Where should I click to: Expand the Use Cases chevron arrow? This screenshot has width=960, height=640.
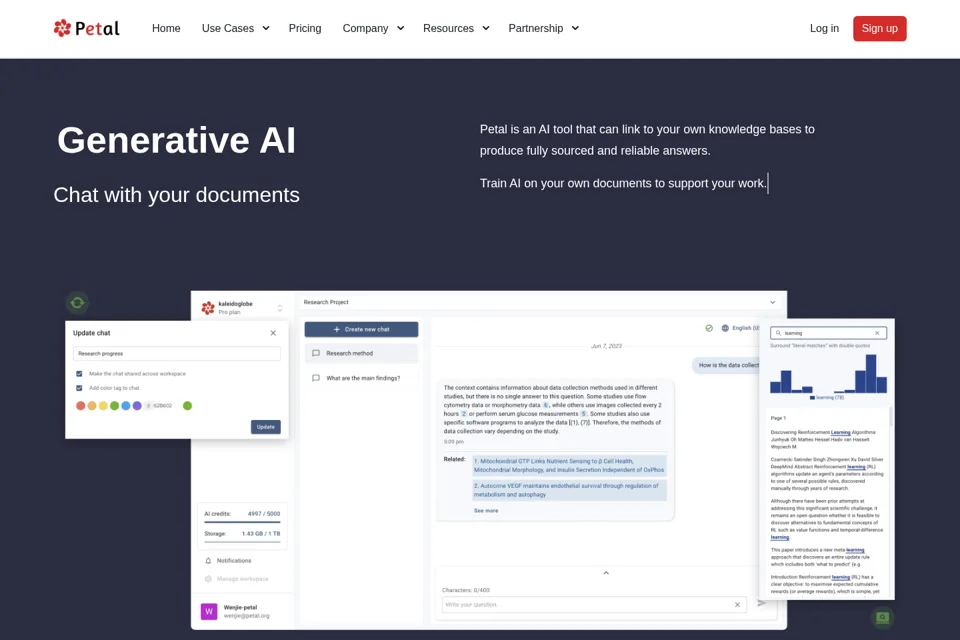266,28
